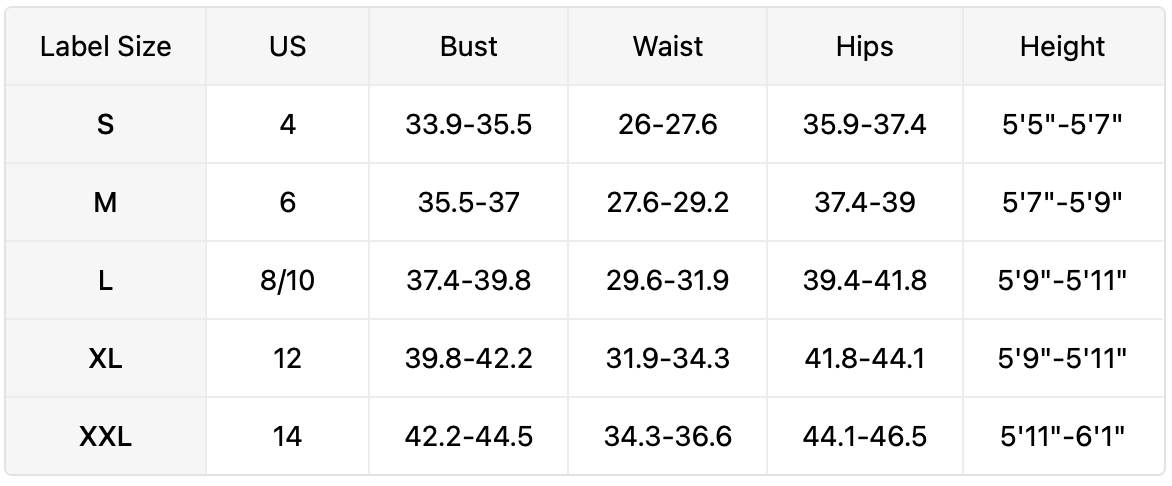
Task: Click bust measurement 33.9-35.5
Action: [x=468, y=125]
